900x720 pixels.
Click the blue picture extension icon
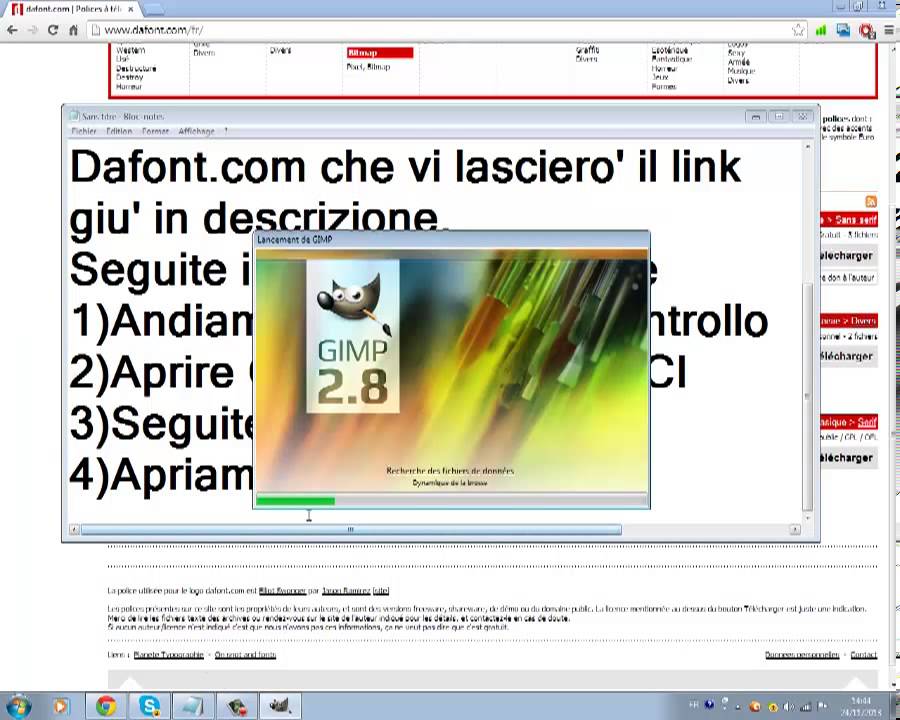(x=843, y=30)
